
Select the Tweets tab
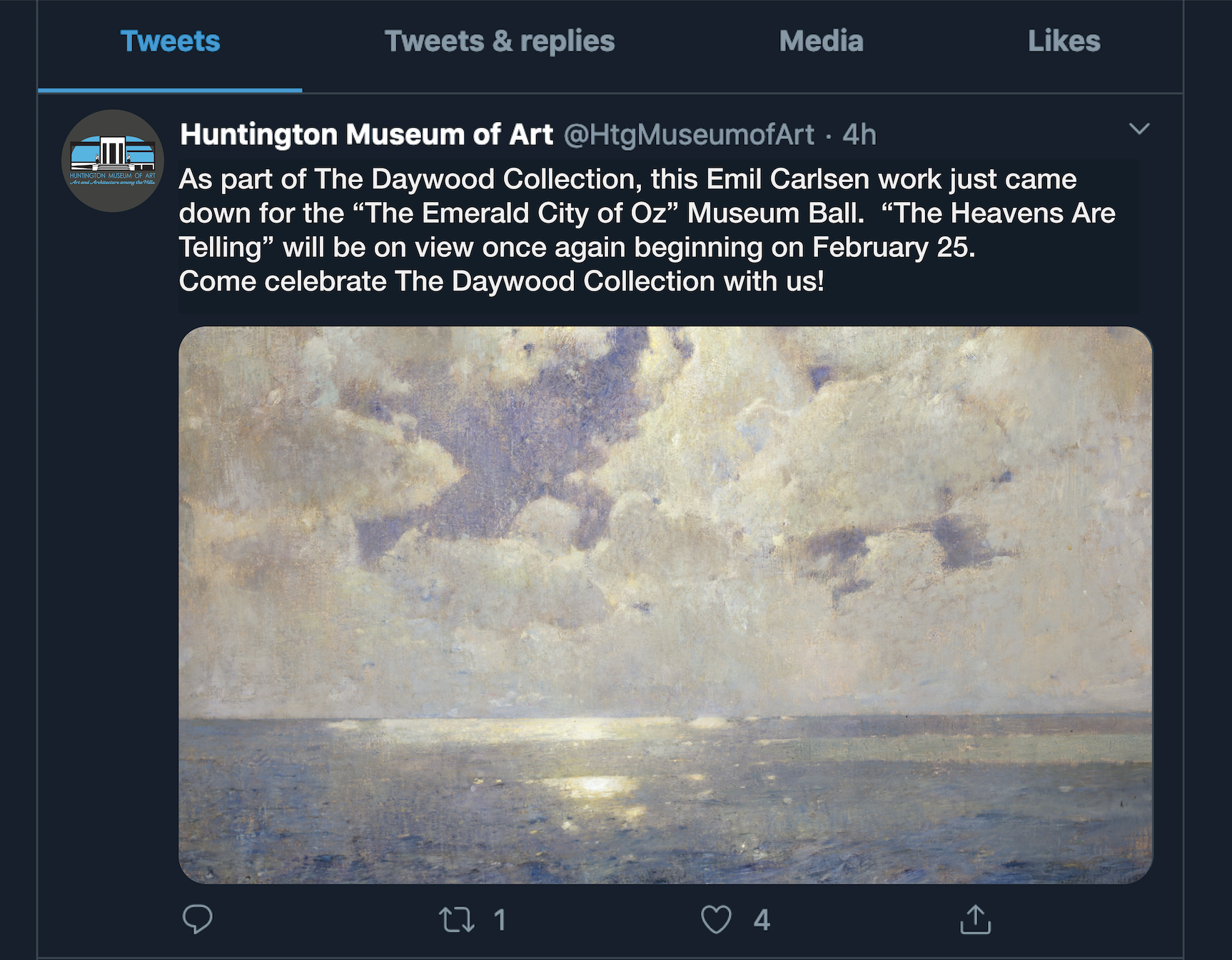click(x=170, y=41)
